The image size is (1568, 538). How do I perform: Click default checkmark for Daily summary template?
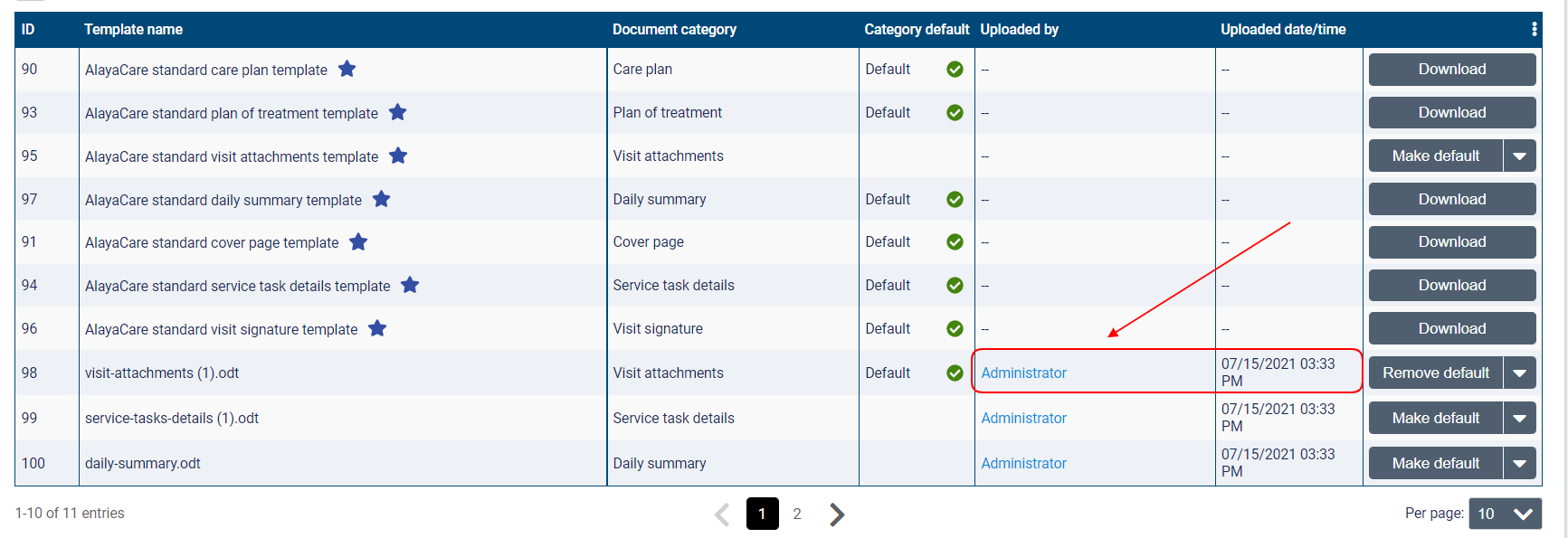[955, 199]
